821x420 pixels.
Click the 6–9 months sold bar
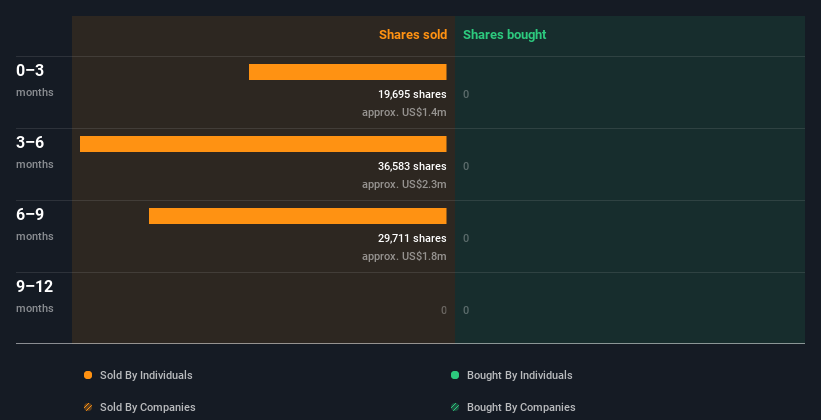click(298, 216)
